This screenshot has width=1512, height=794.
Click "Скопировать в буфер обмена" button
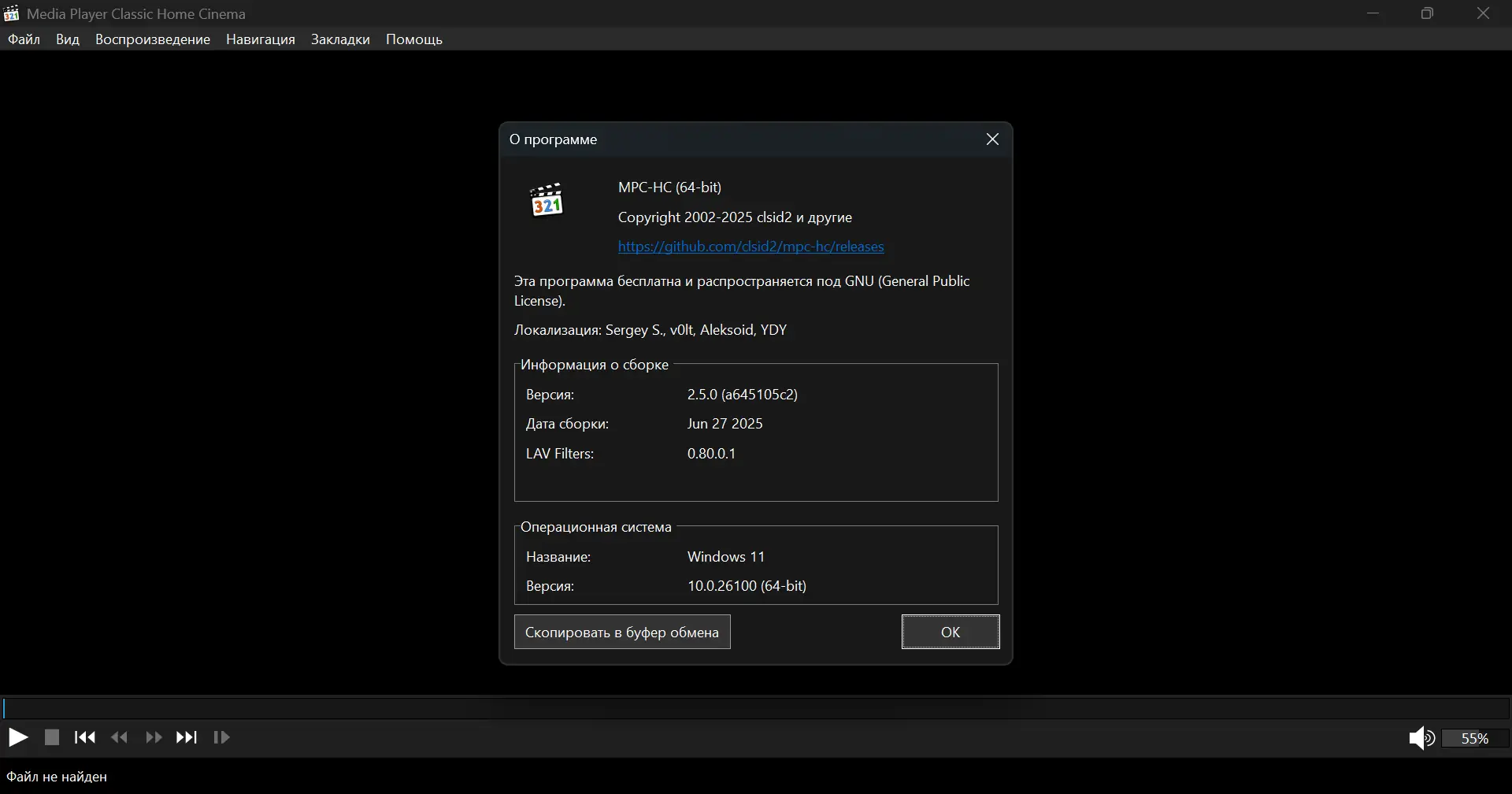click(x=622, y=632)
